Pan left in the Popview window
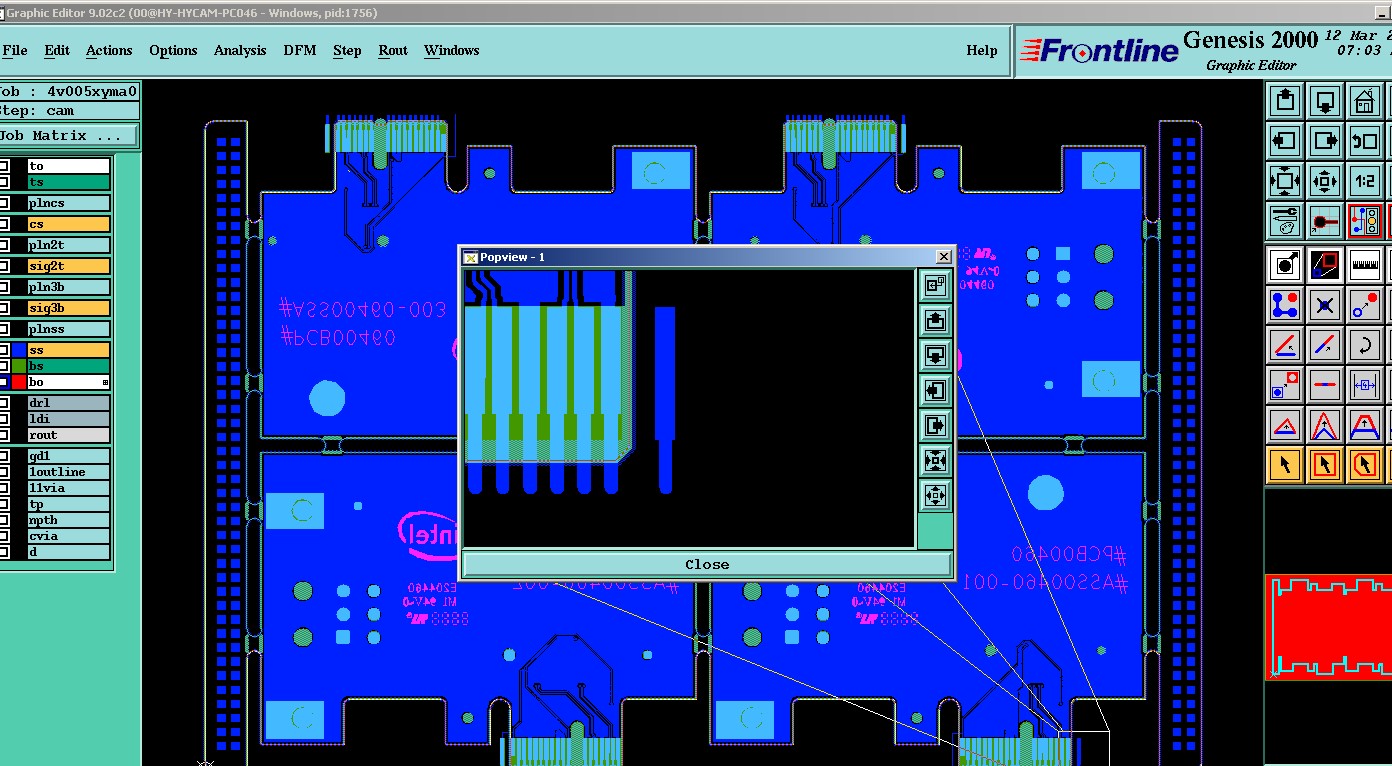 pos(935,390)
